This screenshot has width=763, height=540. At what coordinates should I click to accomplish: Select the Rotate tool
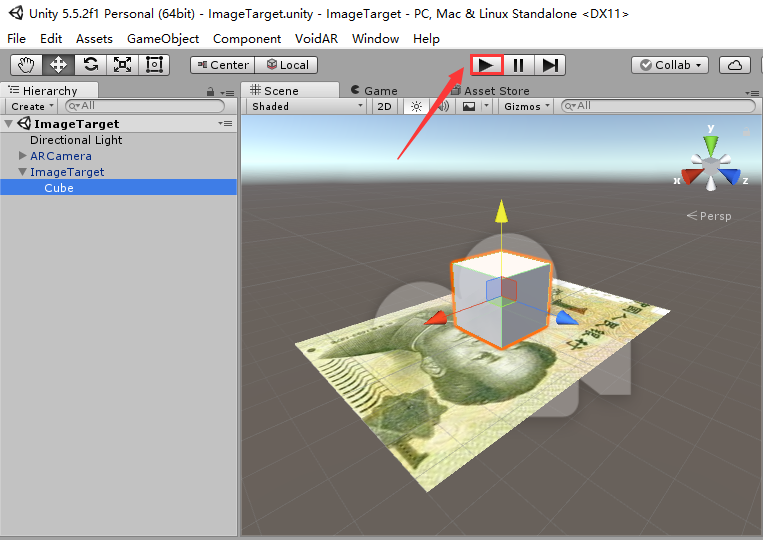pyautogui.click(x=91, y=65)
